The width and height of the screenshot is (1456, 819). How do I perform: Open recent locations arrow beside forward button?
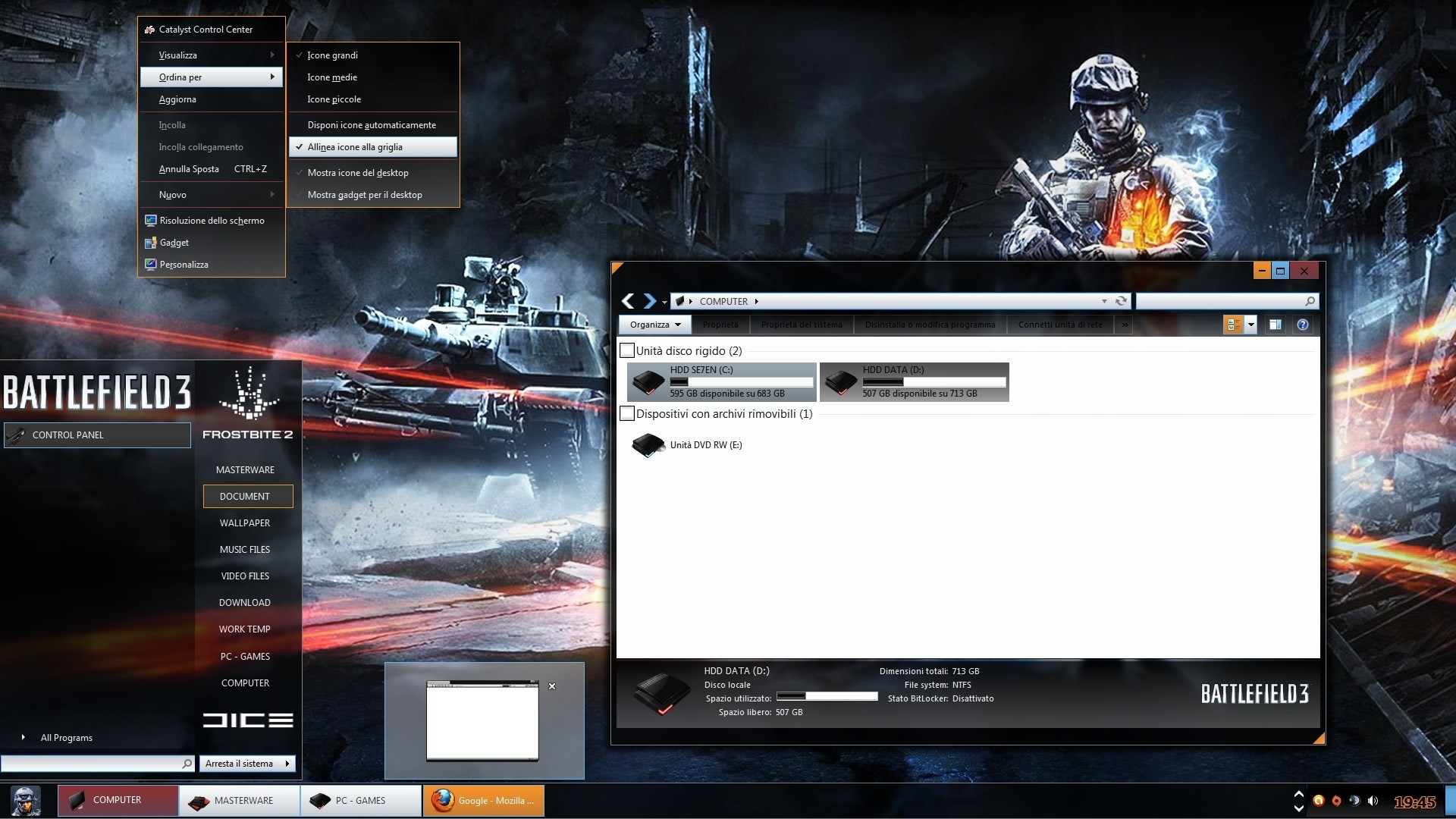tap(664, 302)
